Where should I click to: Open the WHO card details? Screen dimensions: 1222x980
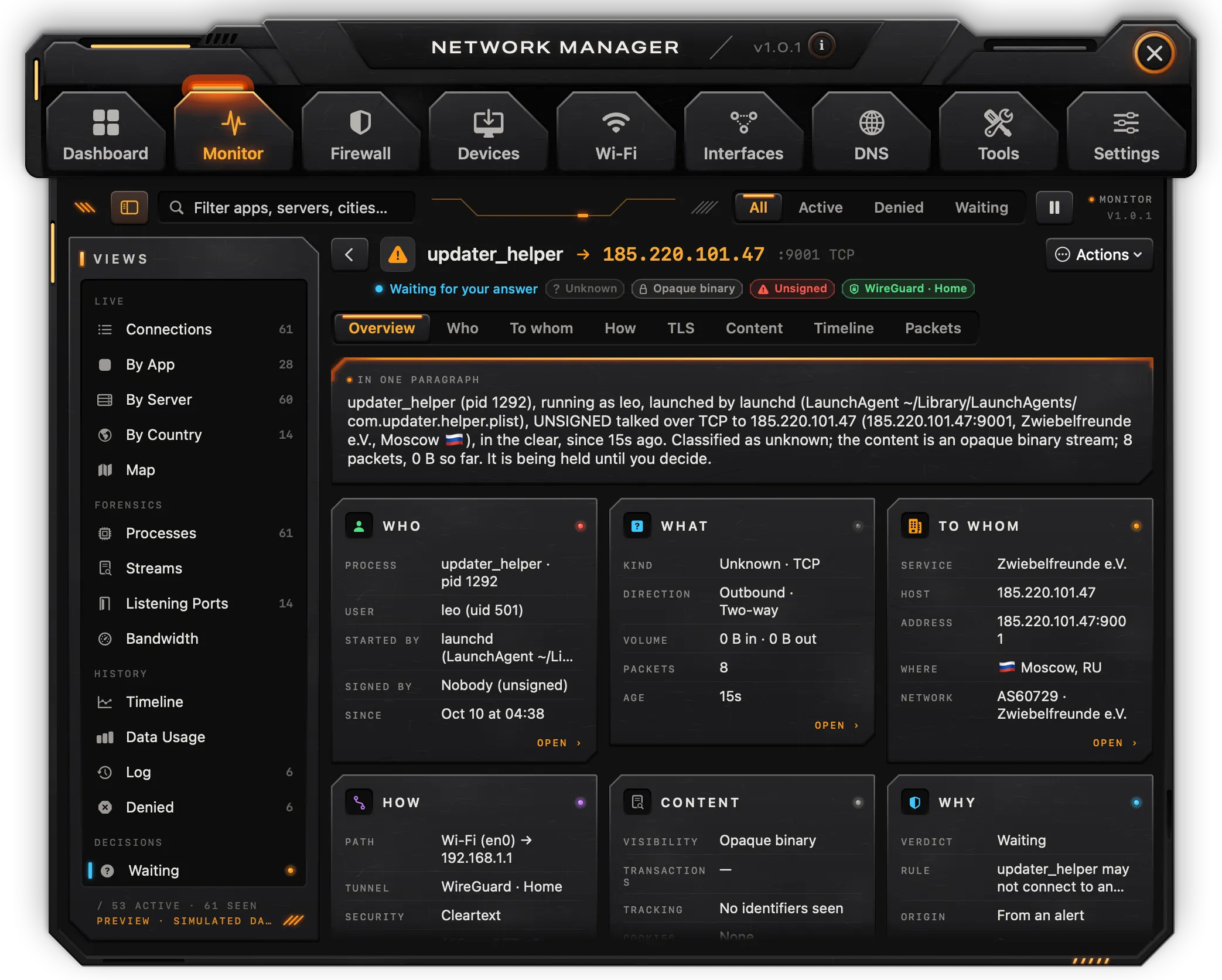pyautogui.click(x=559, y=742)
